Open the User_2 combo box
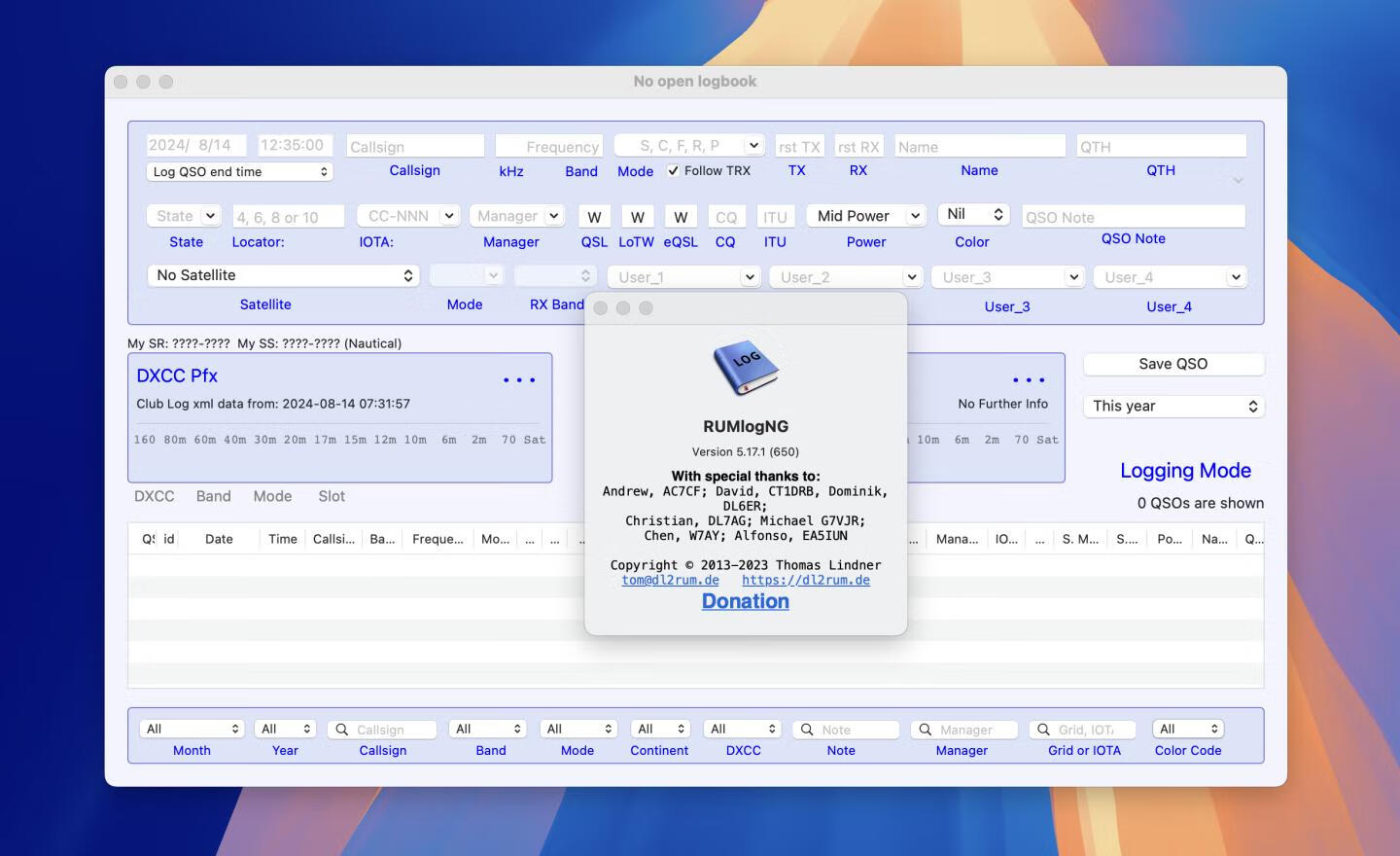 [x=912, y=277]
